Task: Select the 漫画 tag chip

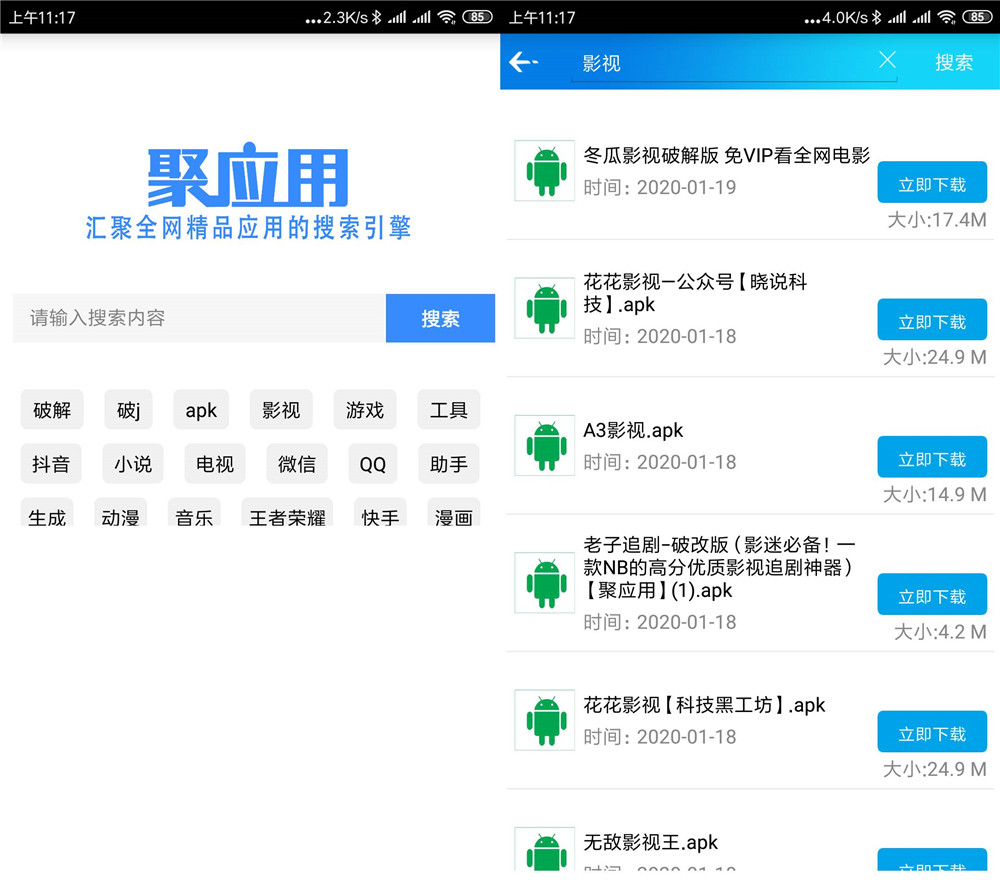Action: tap(453, 515)
